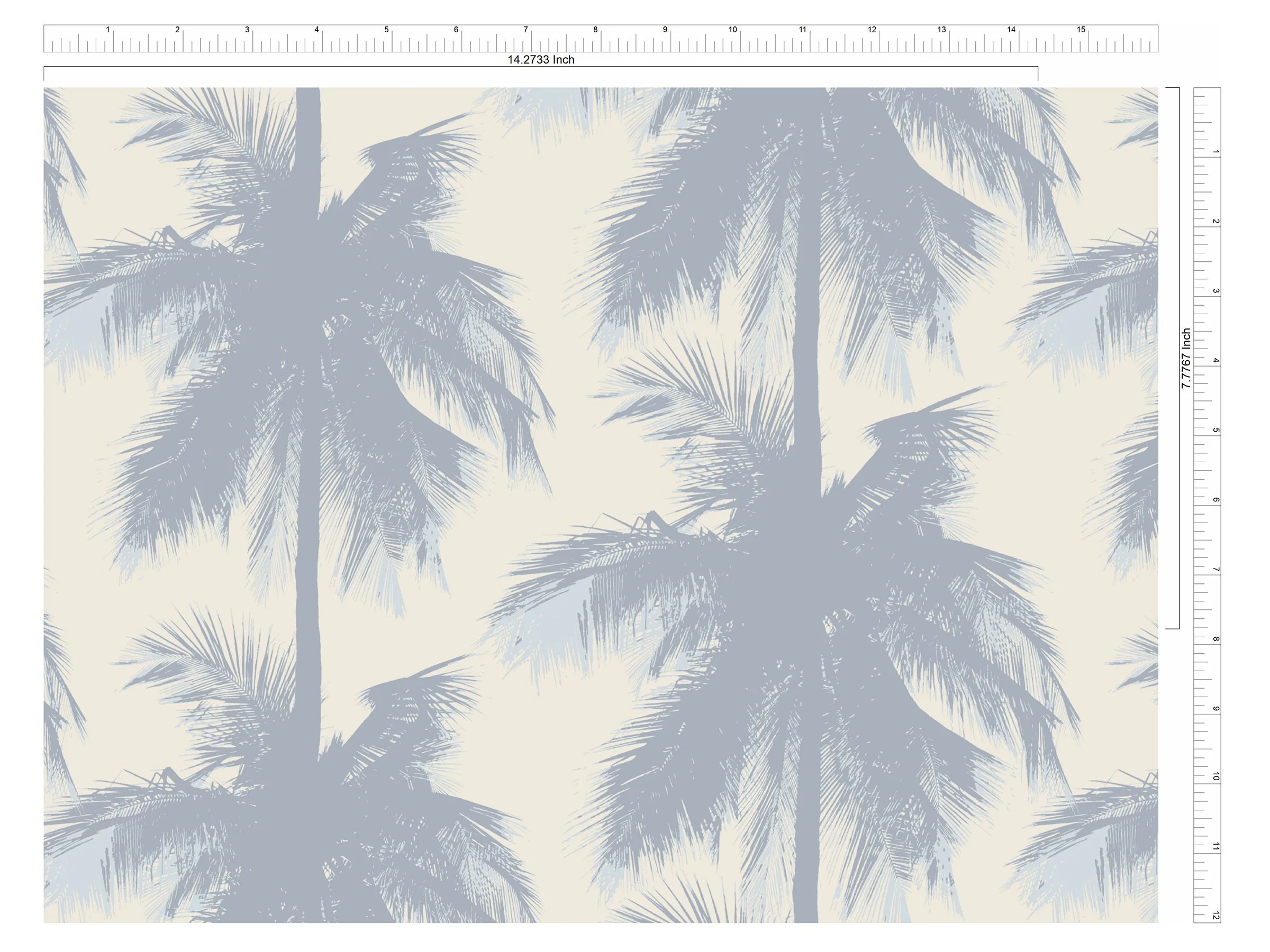Click number 3 on the right vertical ruler
1270x952 pixels.
click(1215, 291)
